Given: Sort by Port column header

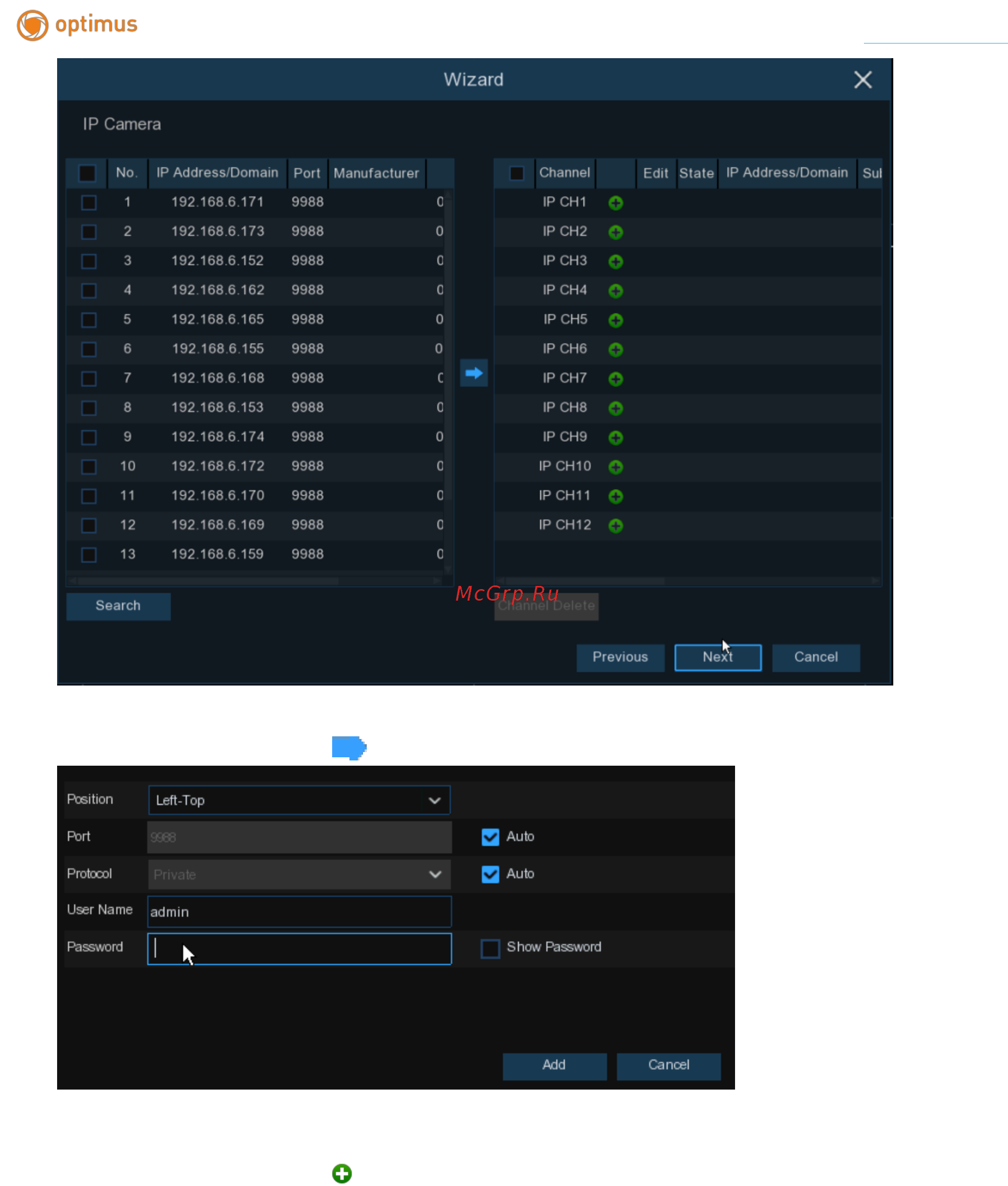Looking at the screenshot, I should (x=307, y=173).
